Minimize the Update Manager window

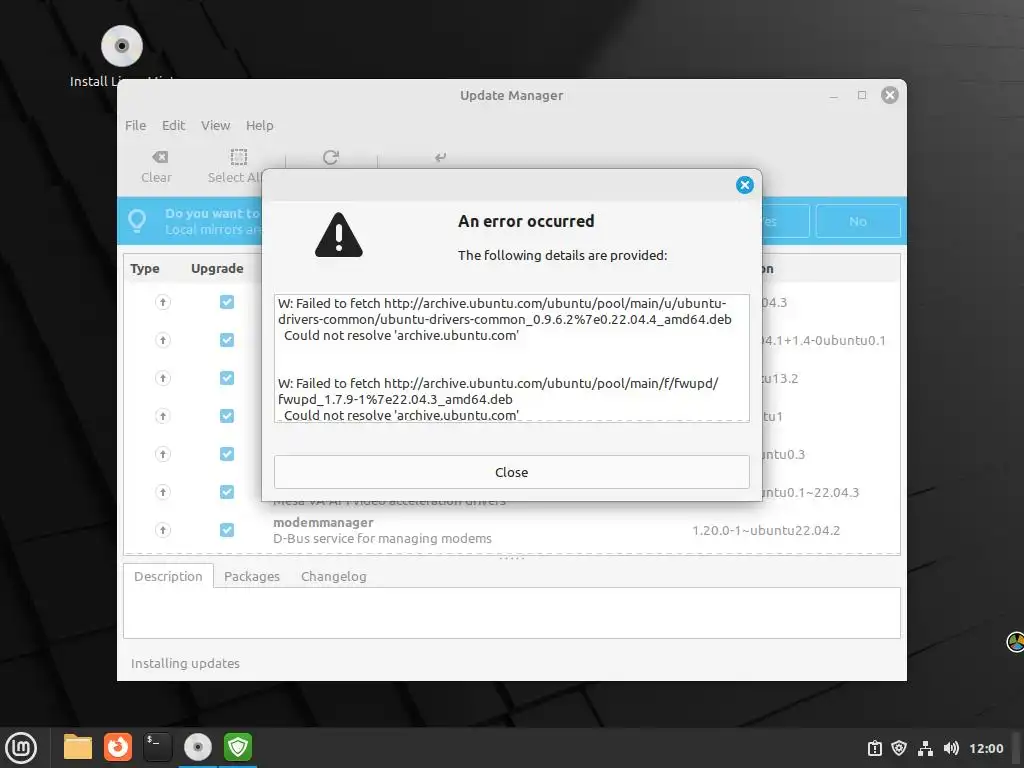833,95
